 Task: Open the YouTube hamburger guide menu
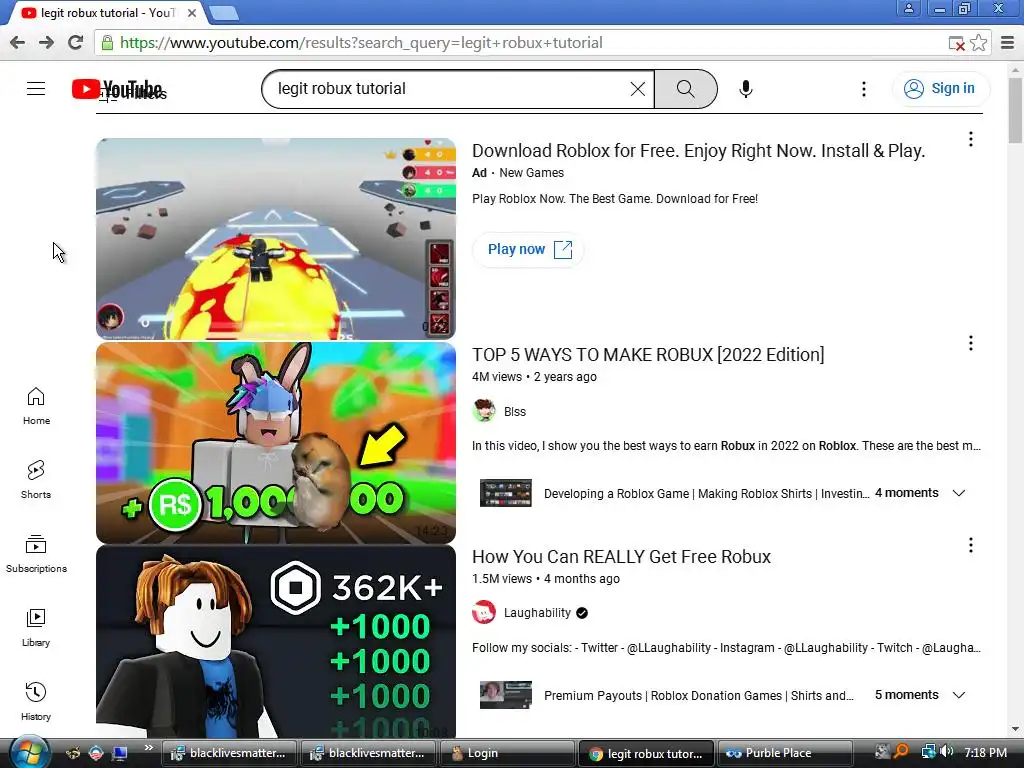(x=36, y=89)
